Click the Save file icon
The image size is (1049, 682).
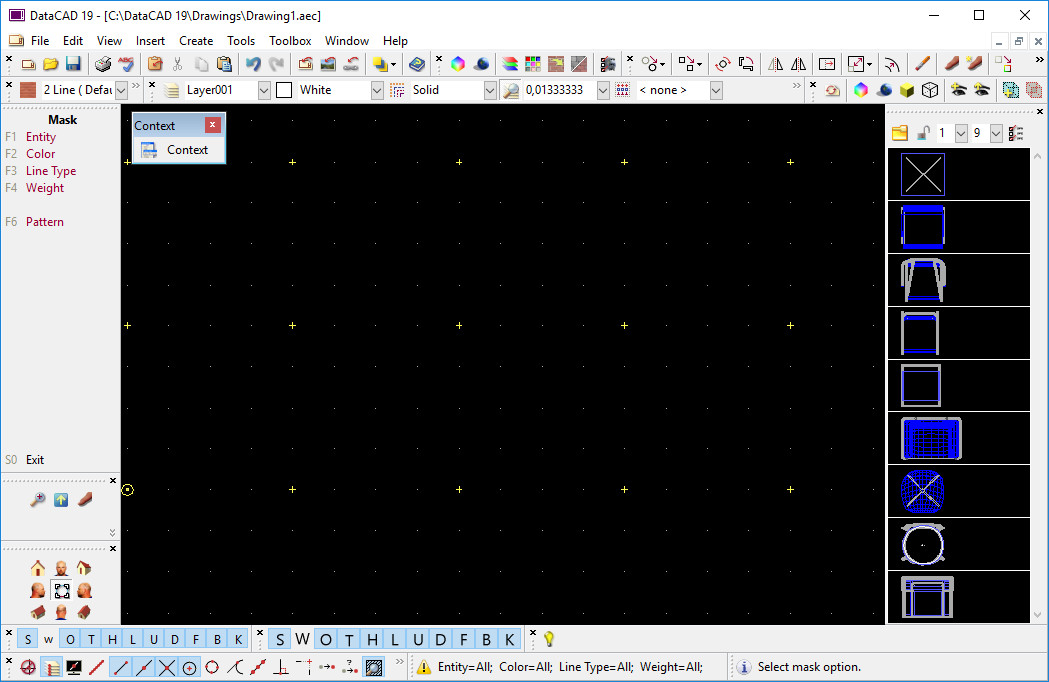point(73,64)
